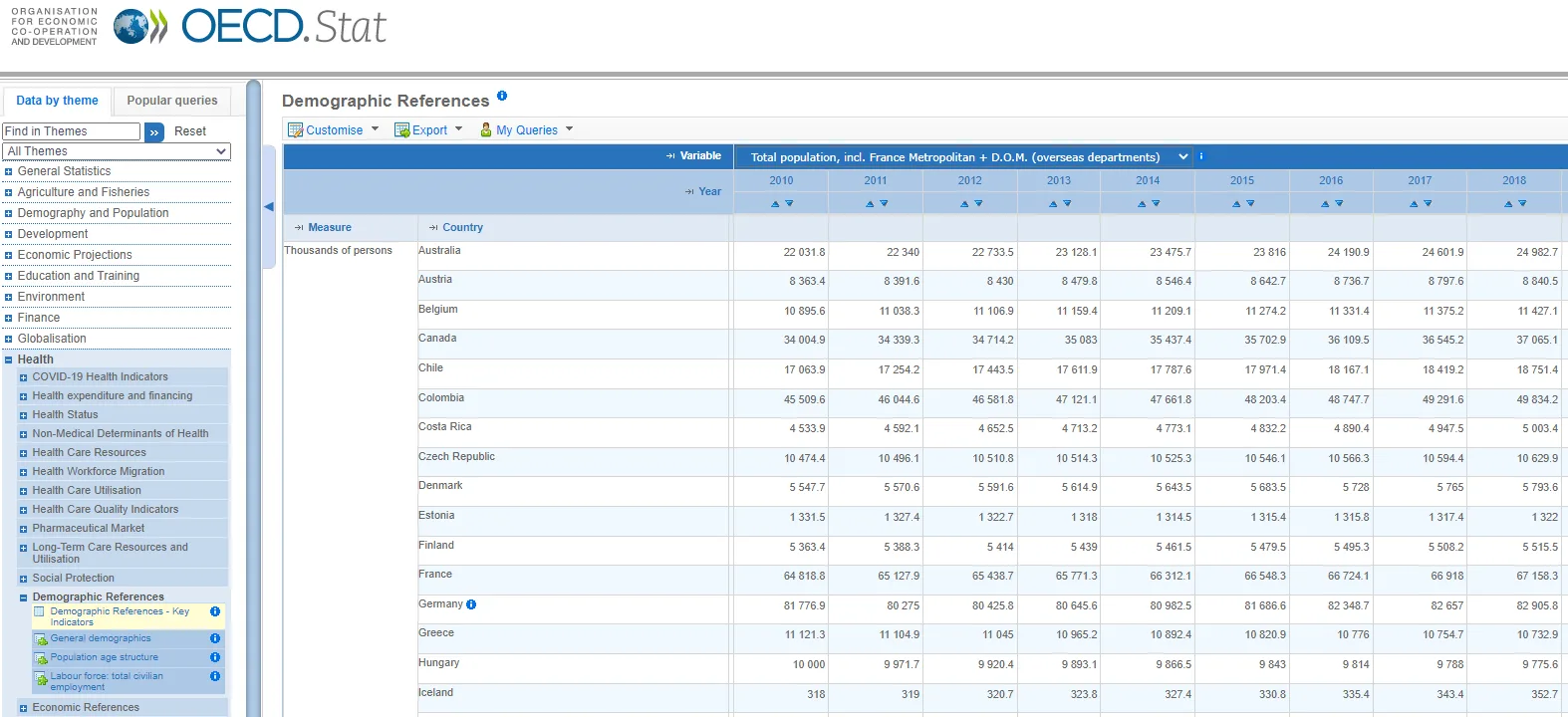1568x717 pixels.
Task: Click the Reset link
Action: 189,131
